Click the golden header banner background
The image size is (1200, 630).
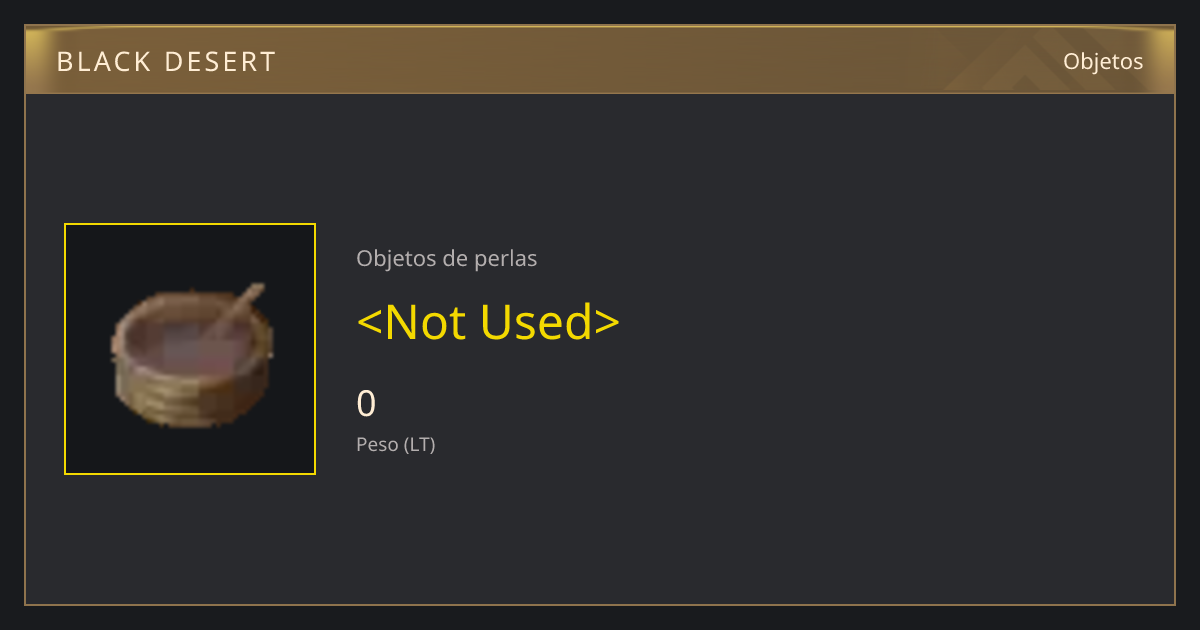tap(600, 60)
